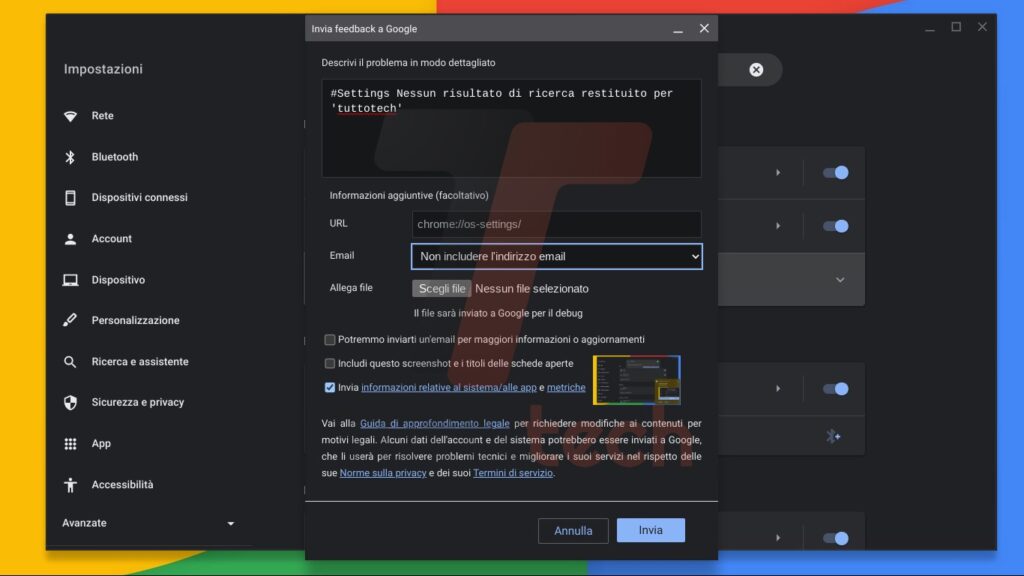
Task: Click the Sicurezza e privacy shield icon
Action: point(70,402)
